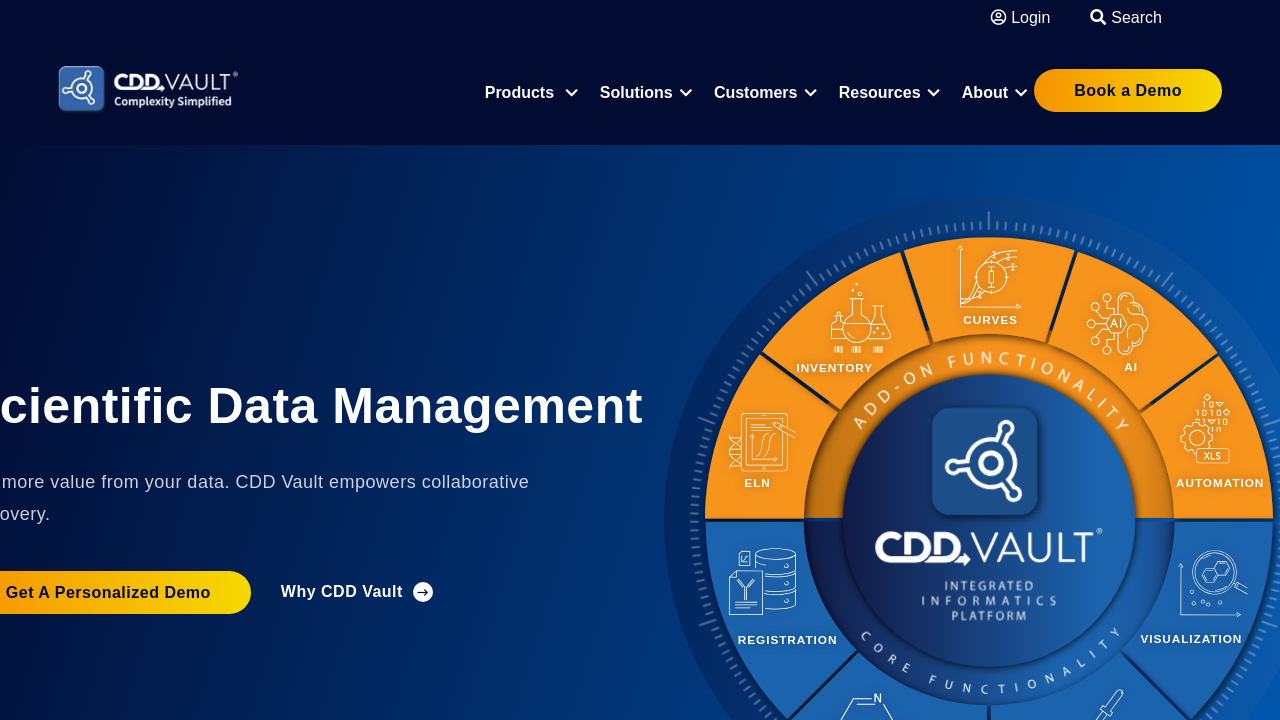Open the About menu
This screenshot has height=720, width=1280.
985,93
